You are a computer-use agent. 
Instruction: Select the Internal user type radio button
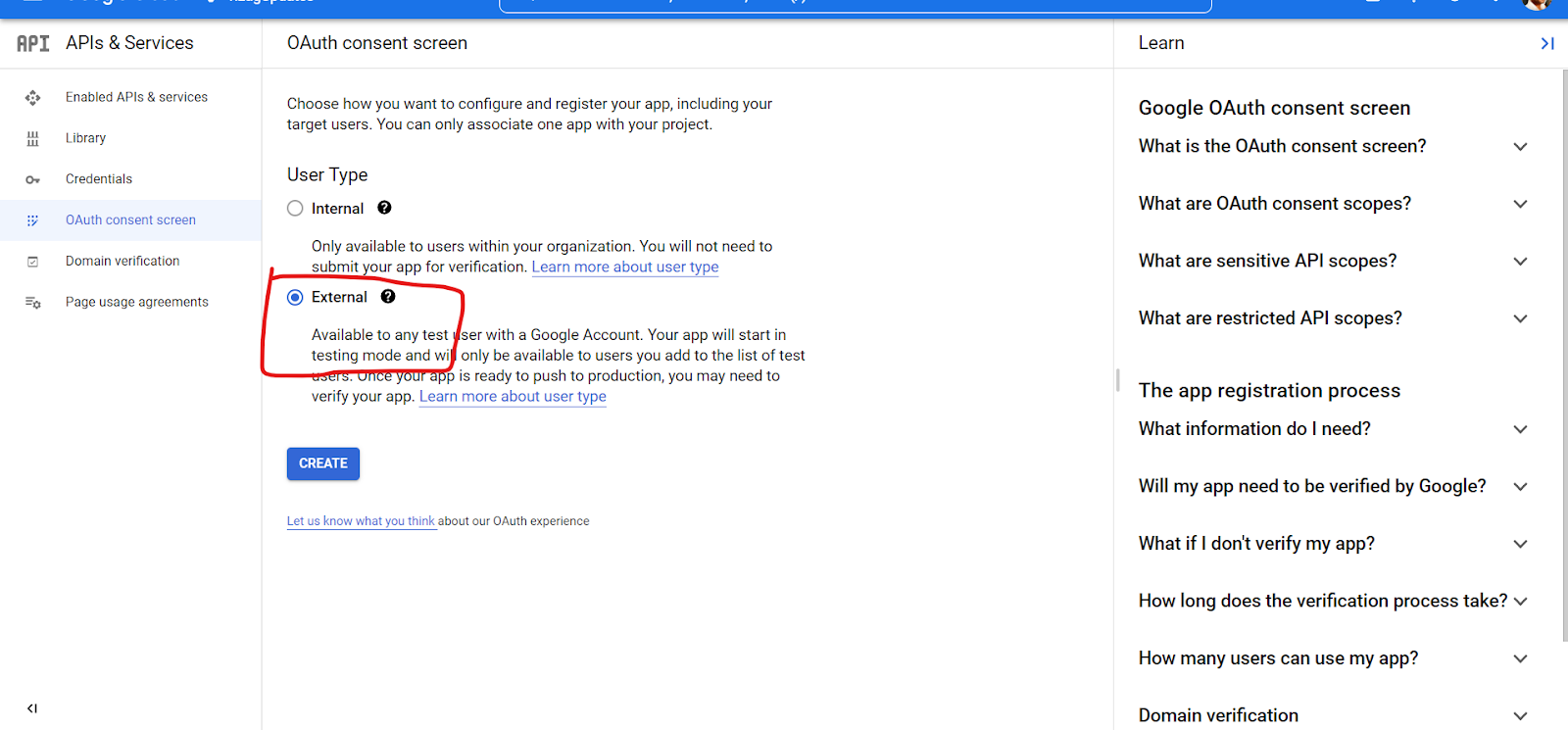pyautogui.click(x=295, y=209)
